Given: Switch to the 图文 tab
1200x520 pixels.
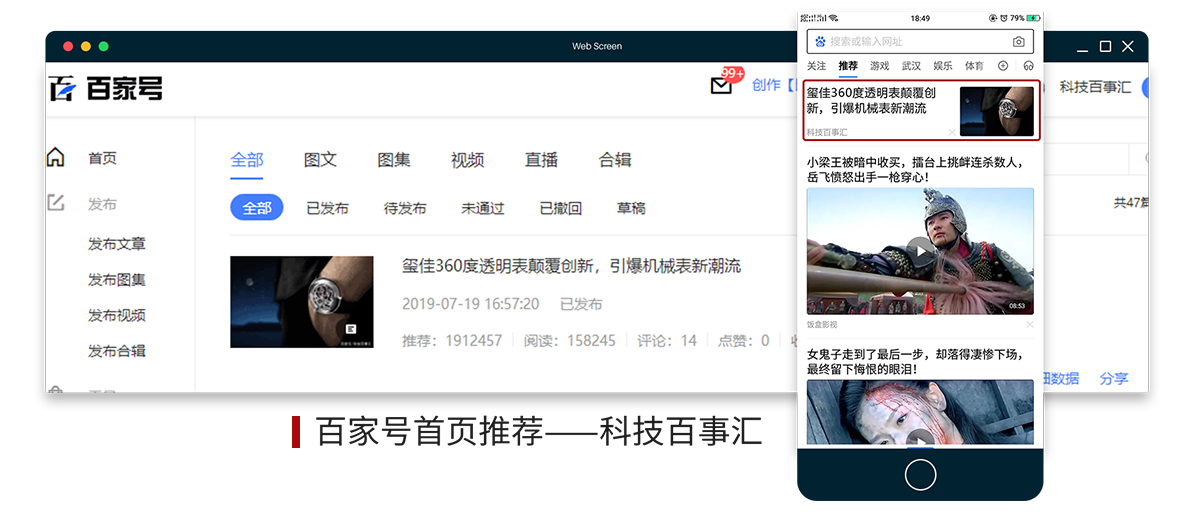Looking at the screenshot, I should pos(320,160).
